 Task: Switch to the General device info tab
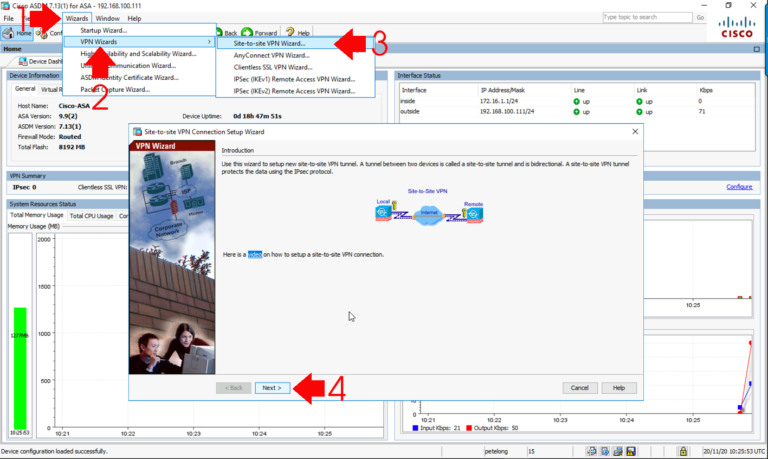pyautogui.click(x=24, y=89)
